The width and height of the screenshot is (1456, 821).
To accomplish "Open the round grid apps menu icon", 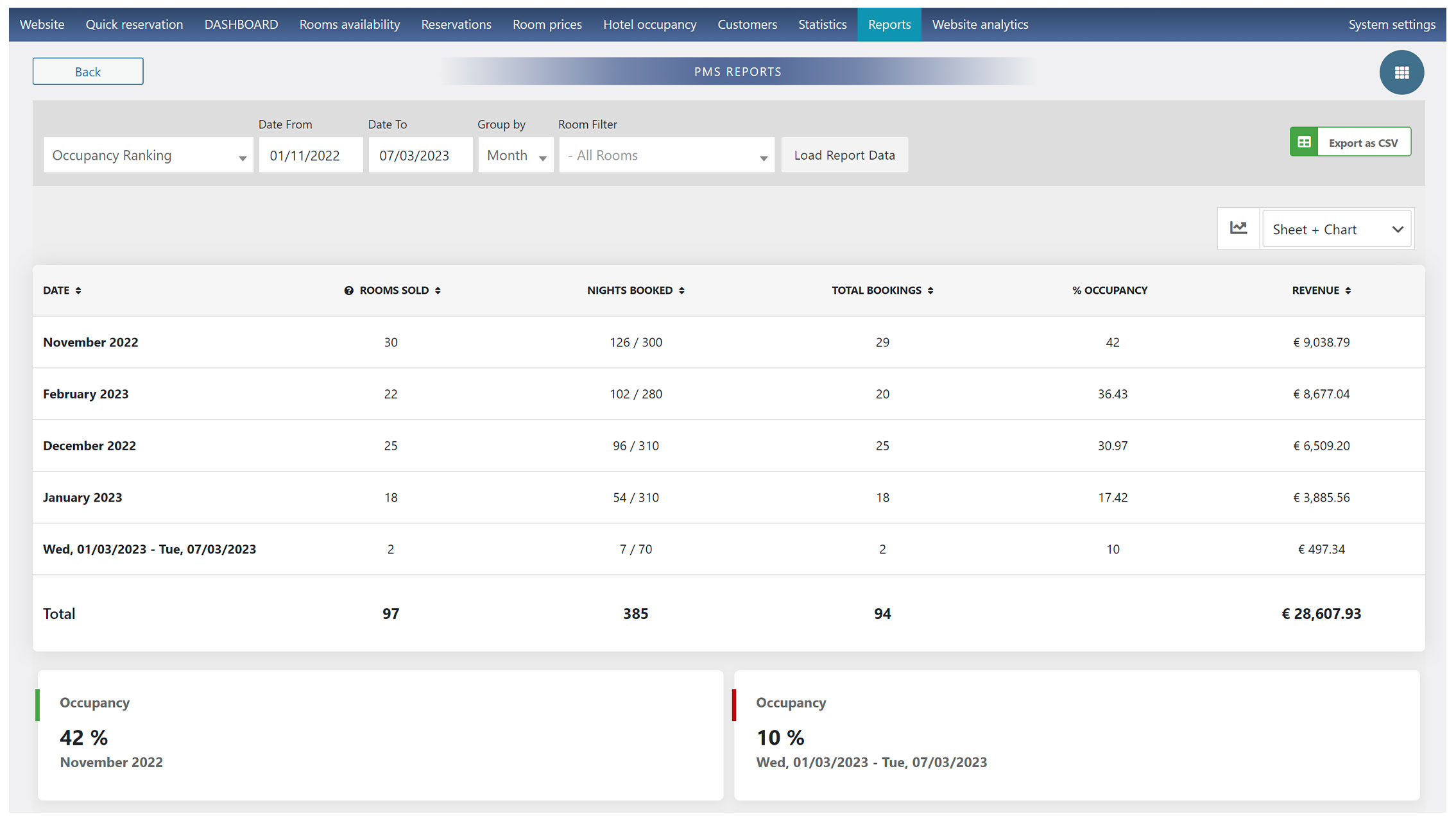I will pos(1401,72).
